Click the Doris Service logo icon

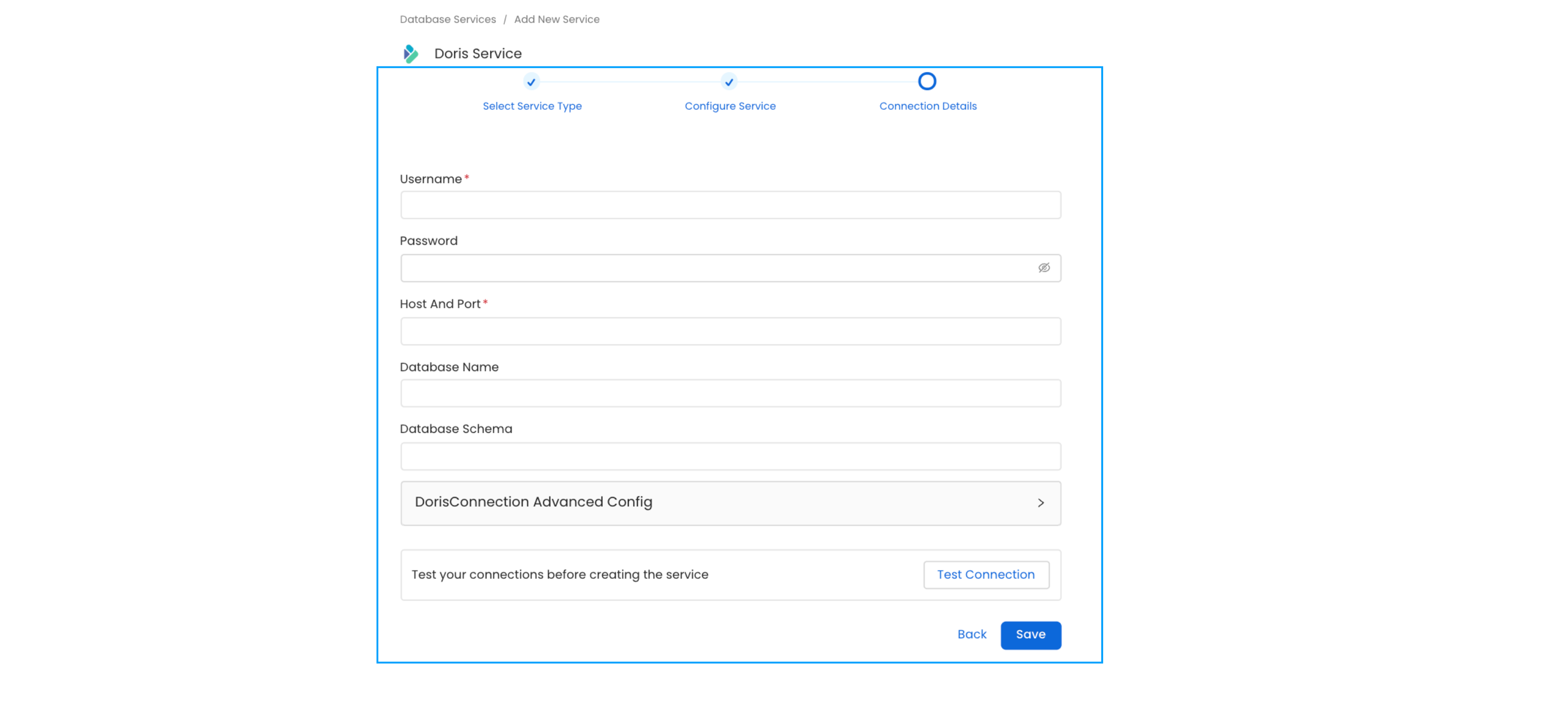(x=411, y=54)
